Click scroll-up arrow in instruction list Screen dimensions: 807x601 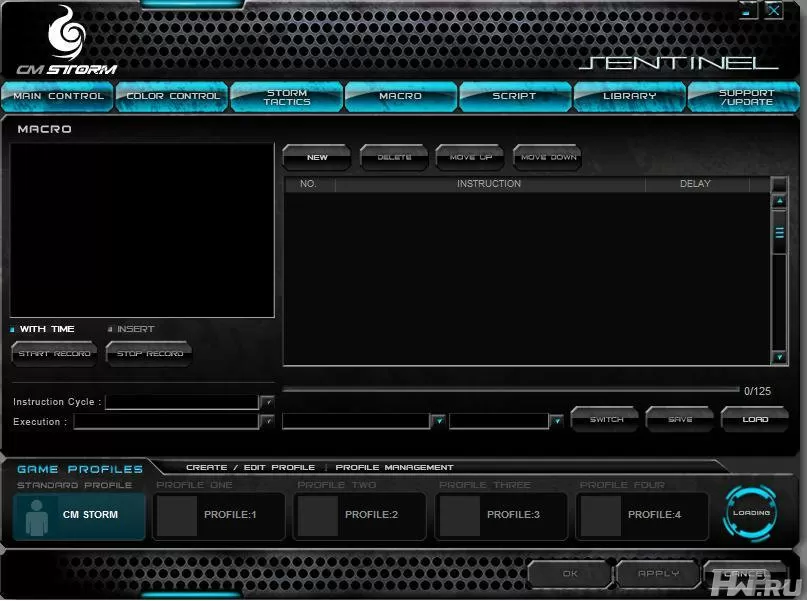780,201
